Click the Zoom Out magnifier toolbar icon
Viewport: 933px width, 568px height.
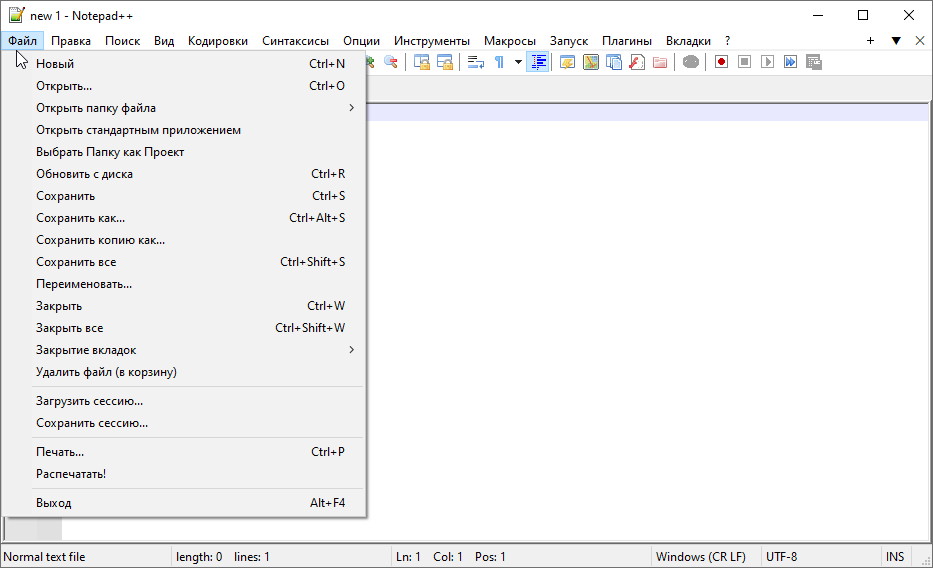click(x=391, y=62)
